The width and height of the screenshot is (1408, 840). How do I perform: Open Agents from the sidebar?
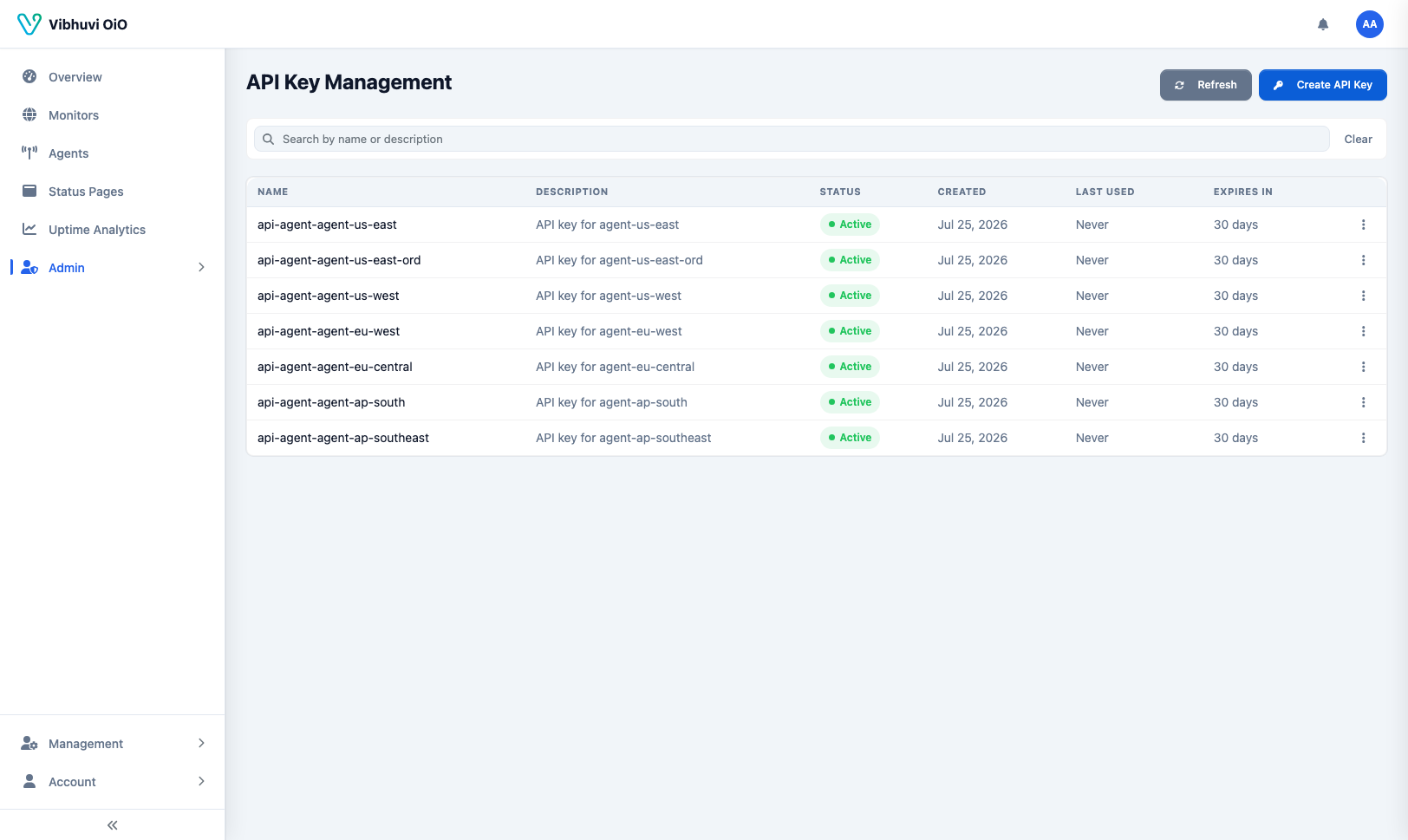[x=113, y=153]
